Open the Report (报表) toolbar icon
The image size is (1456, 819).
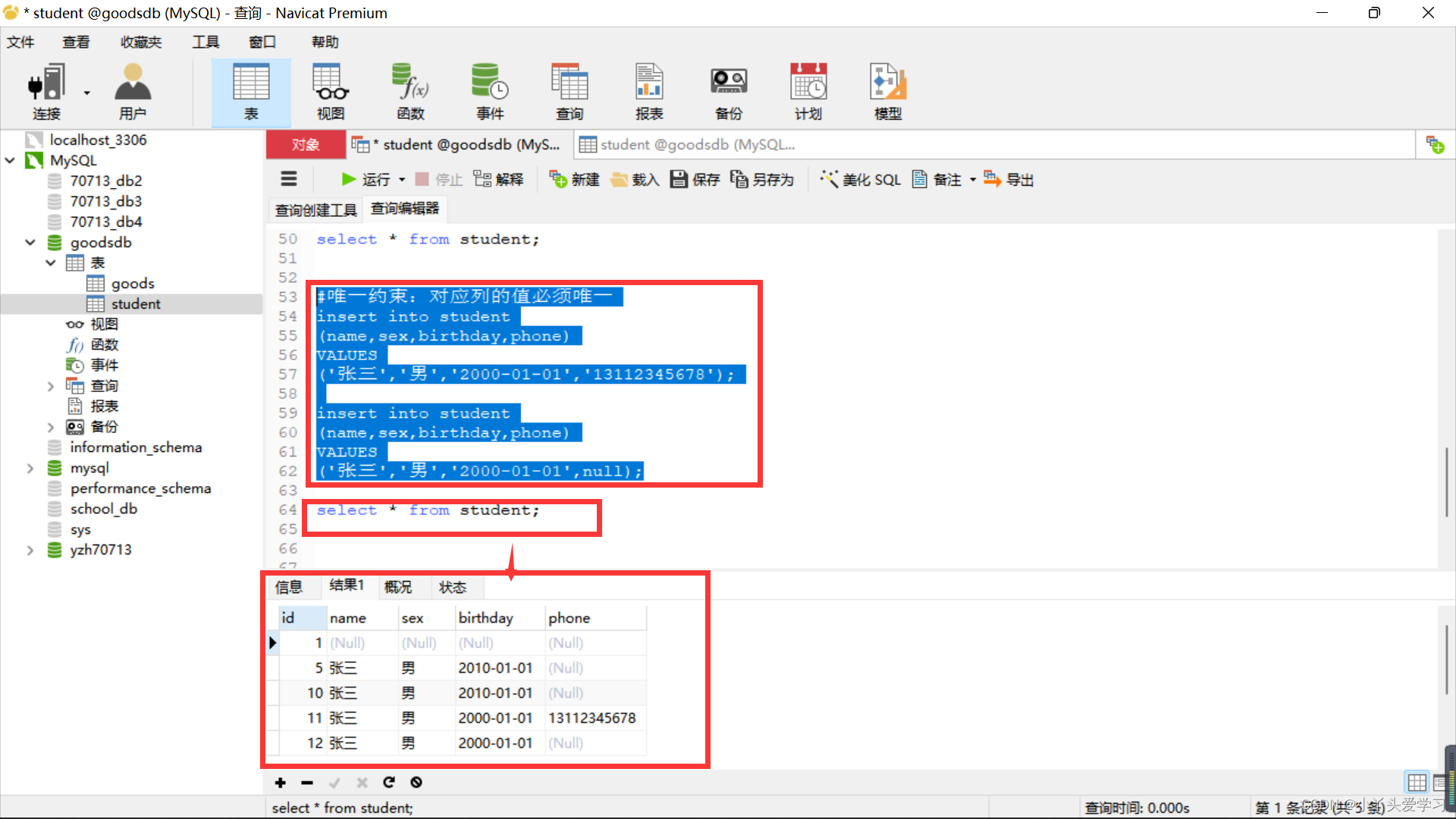click(649, 93)
